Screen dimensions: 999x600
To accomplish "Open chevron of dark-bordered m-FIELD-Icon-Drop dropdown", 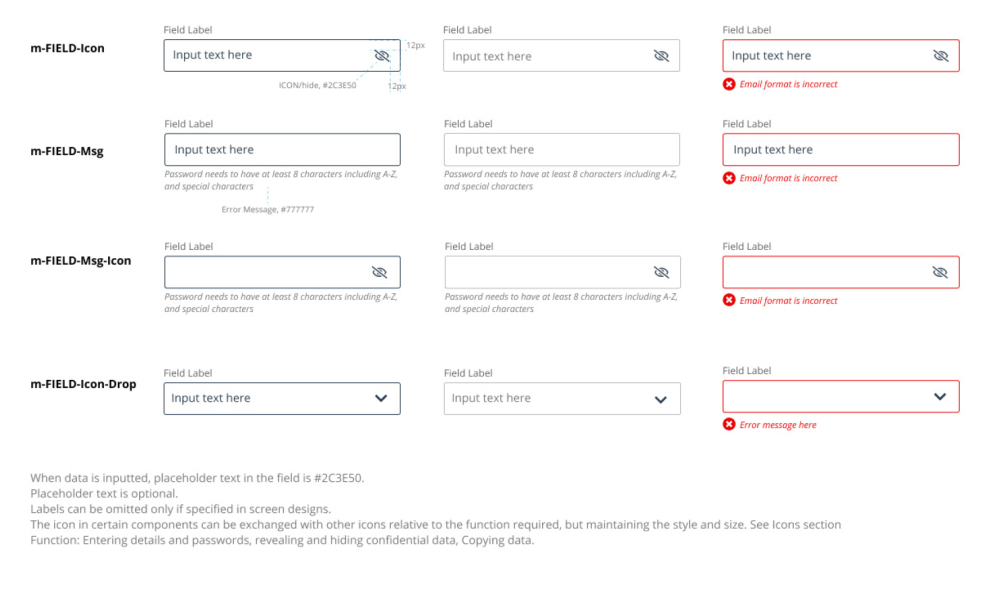I will tap(381, 398).
